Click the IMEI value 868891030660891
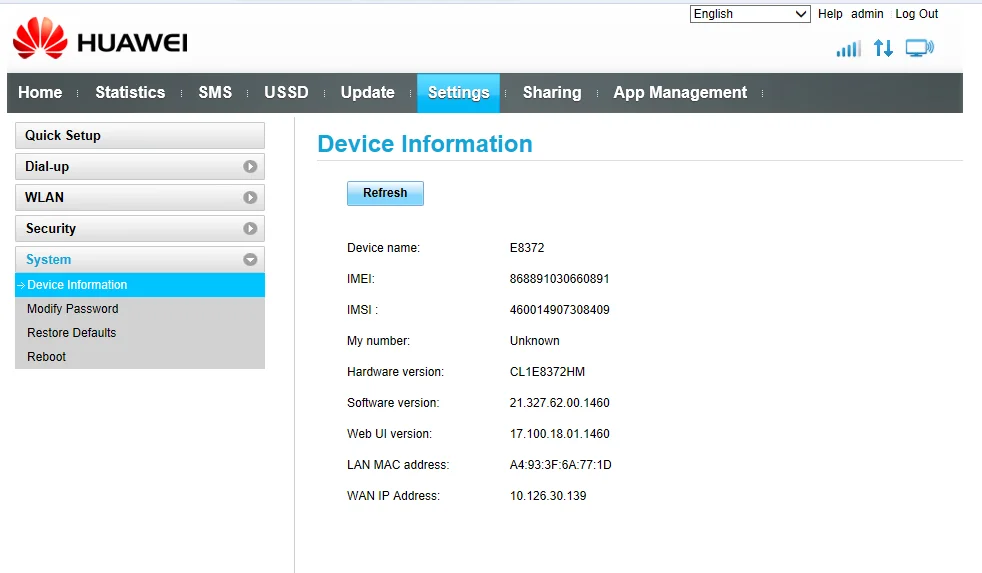Screen dimensions: 982x573 coord(559,279)
